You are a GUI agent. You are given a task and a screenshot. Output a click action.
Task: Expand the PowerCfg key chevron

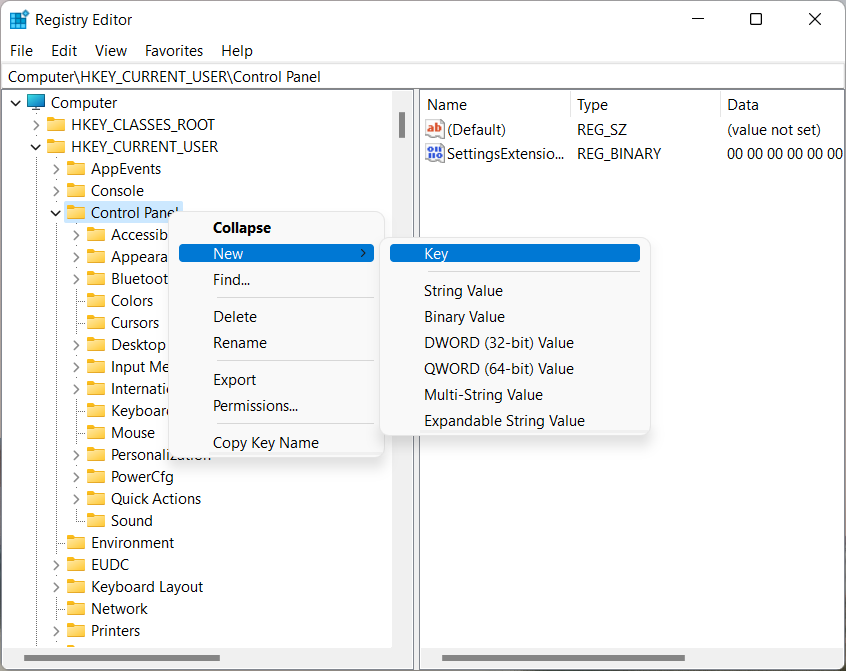pos(76,477)
